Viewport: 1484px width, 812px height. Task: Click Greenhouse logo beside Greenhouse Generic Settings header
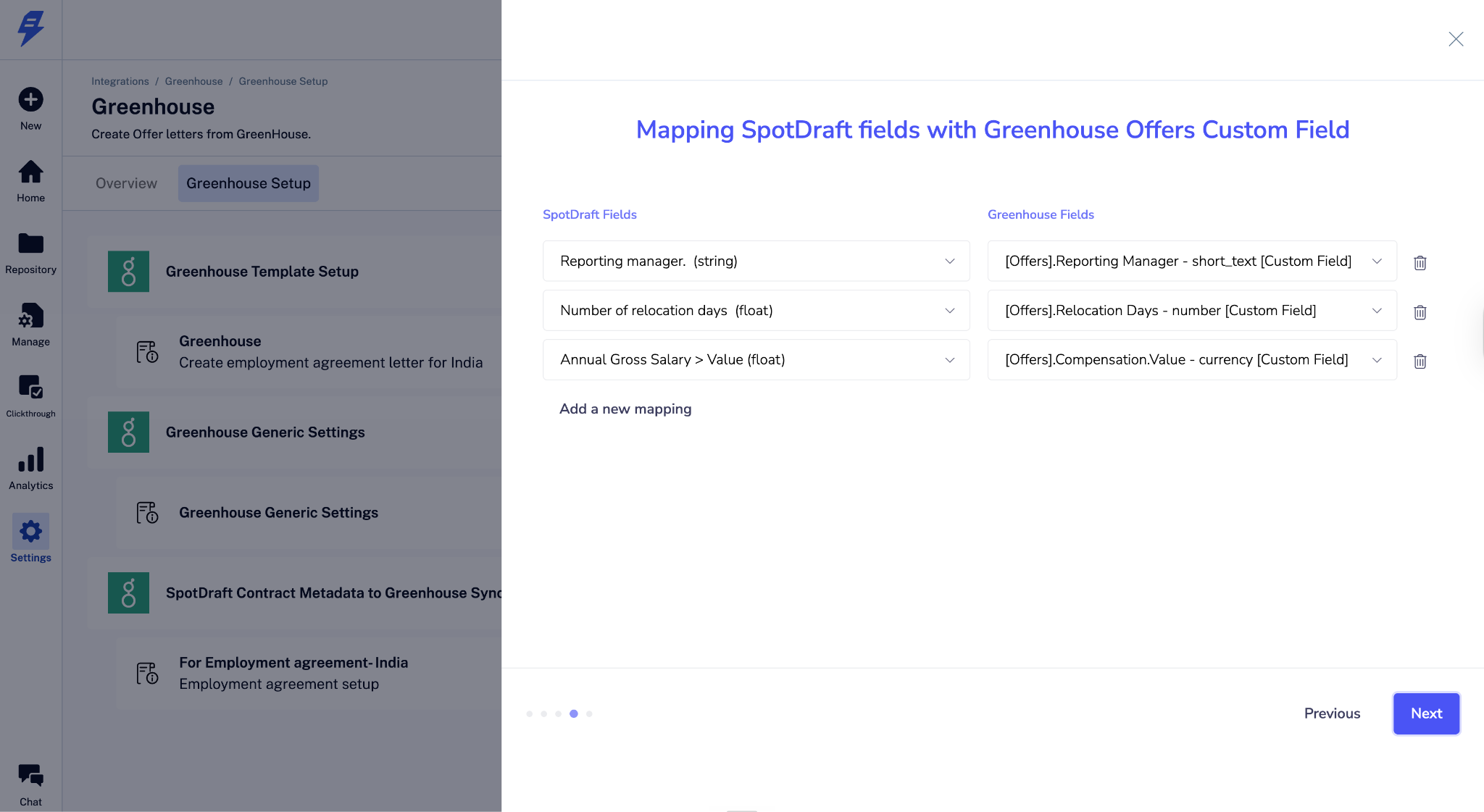pos(128,432)
